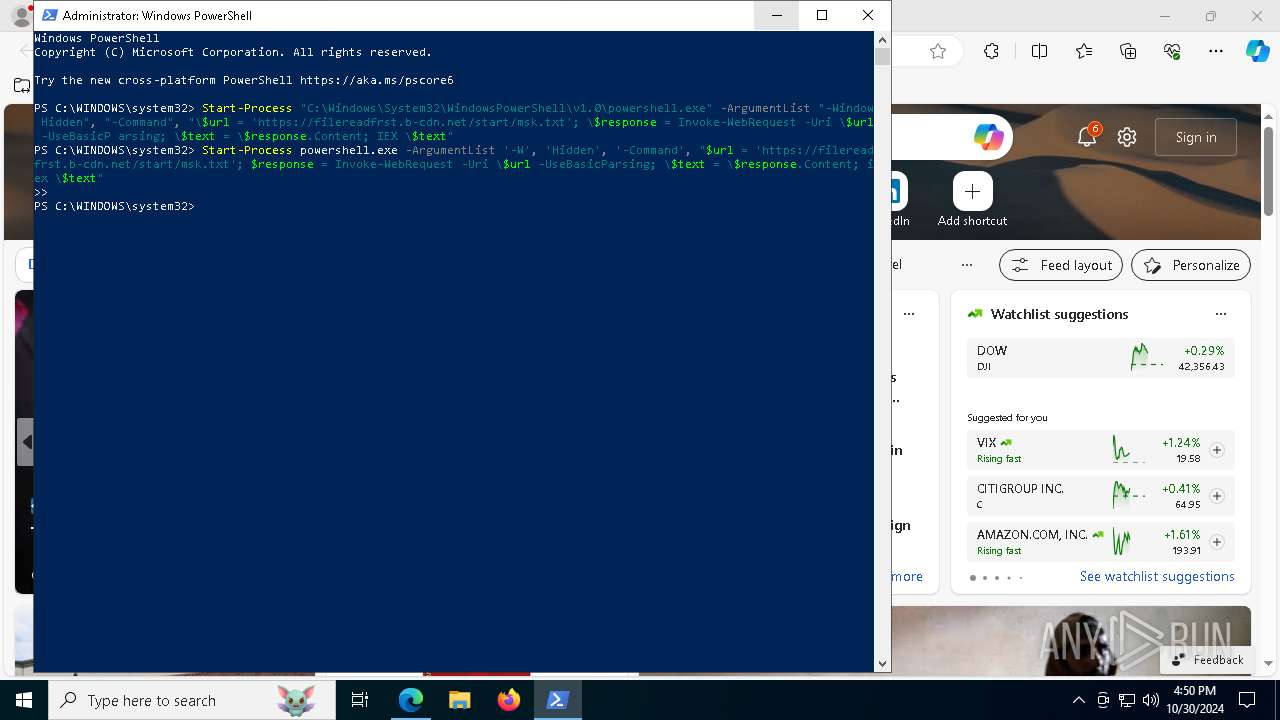Show hidden system tray icons
1280x720 pixels.
(x=1079, y=700)
